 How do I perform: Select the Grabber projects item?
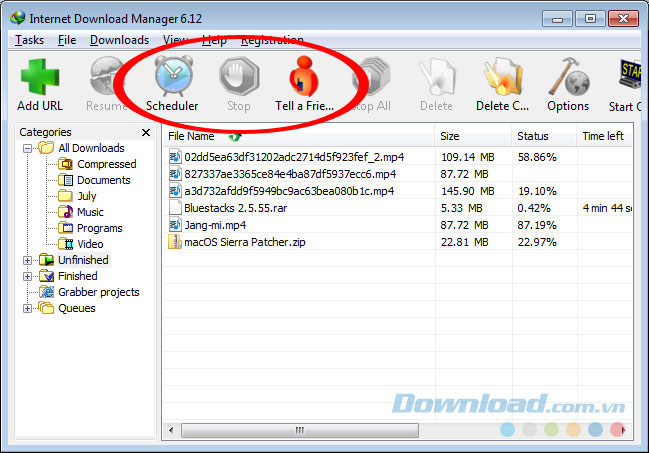(x=99, y=292)
